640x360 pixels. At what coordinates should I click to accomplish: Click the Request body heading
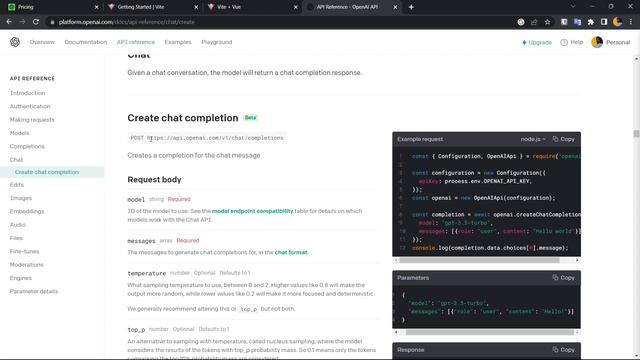click(154, 180)
